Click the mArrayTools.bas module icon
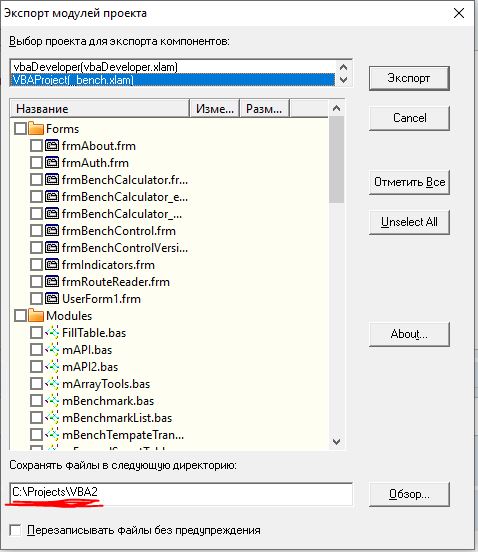This screenshot has width=478, height=552. 52,384
